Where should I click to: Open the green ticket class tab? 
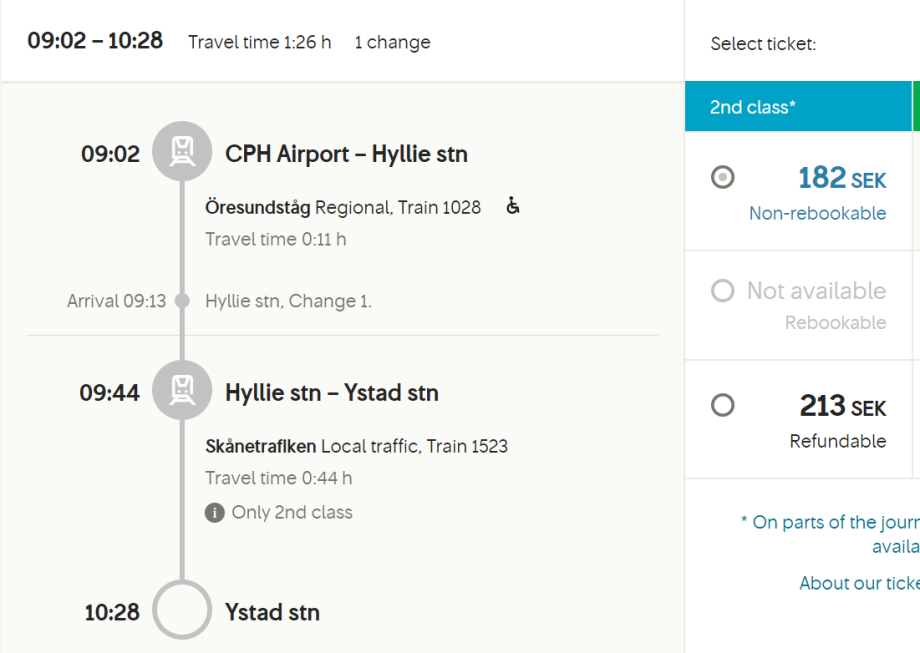point(915,107)
